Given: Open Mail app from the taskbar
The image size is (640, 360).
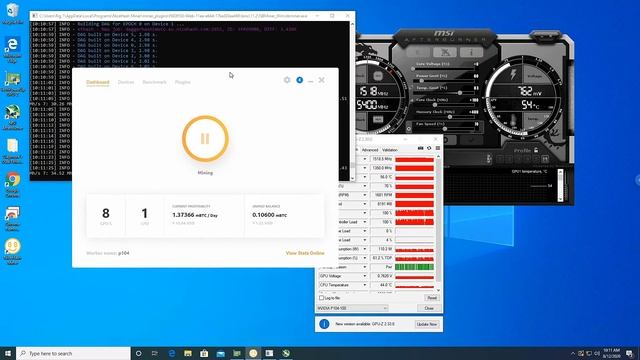Looking at the screenshot, I should click(220, 353).
